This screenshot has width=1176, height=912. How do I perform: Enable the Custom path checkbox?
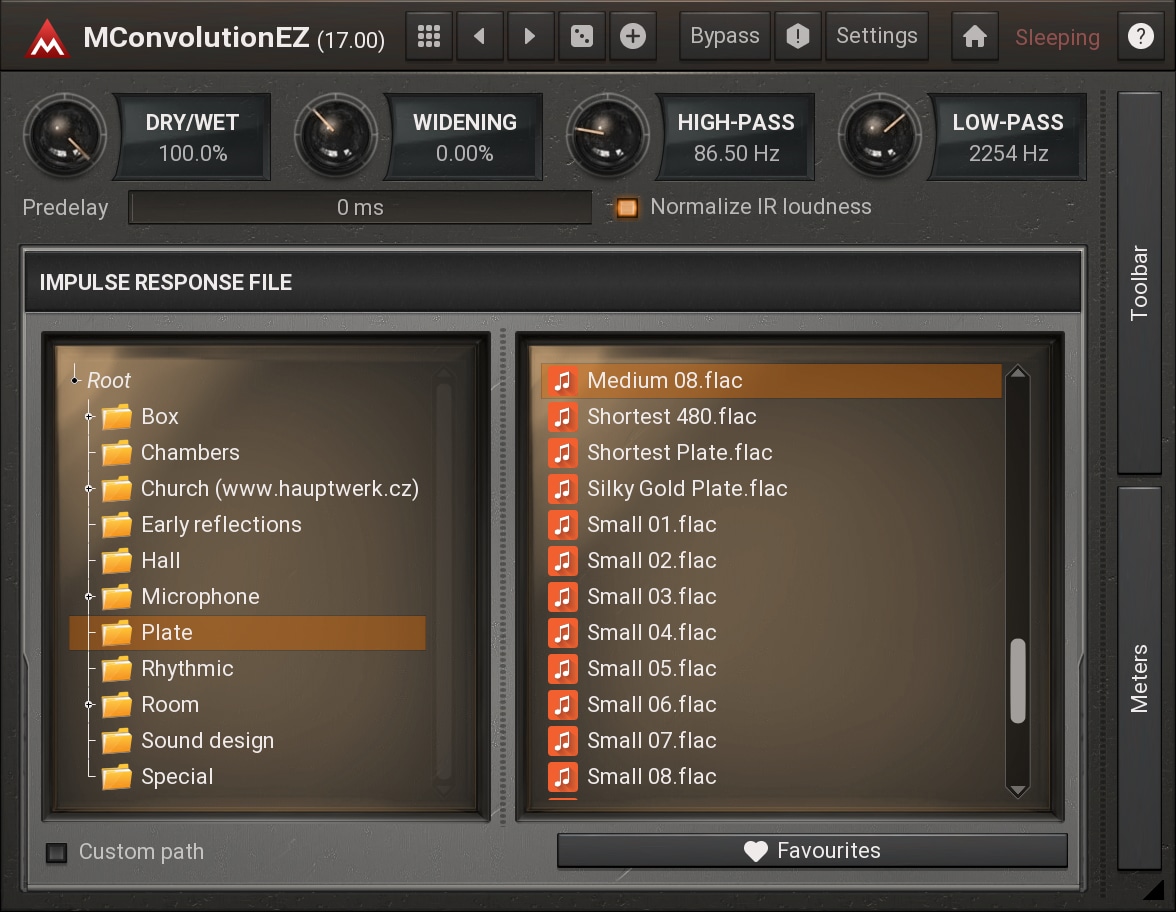tap(57, 853)
